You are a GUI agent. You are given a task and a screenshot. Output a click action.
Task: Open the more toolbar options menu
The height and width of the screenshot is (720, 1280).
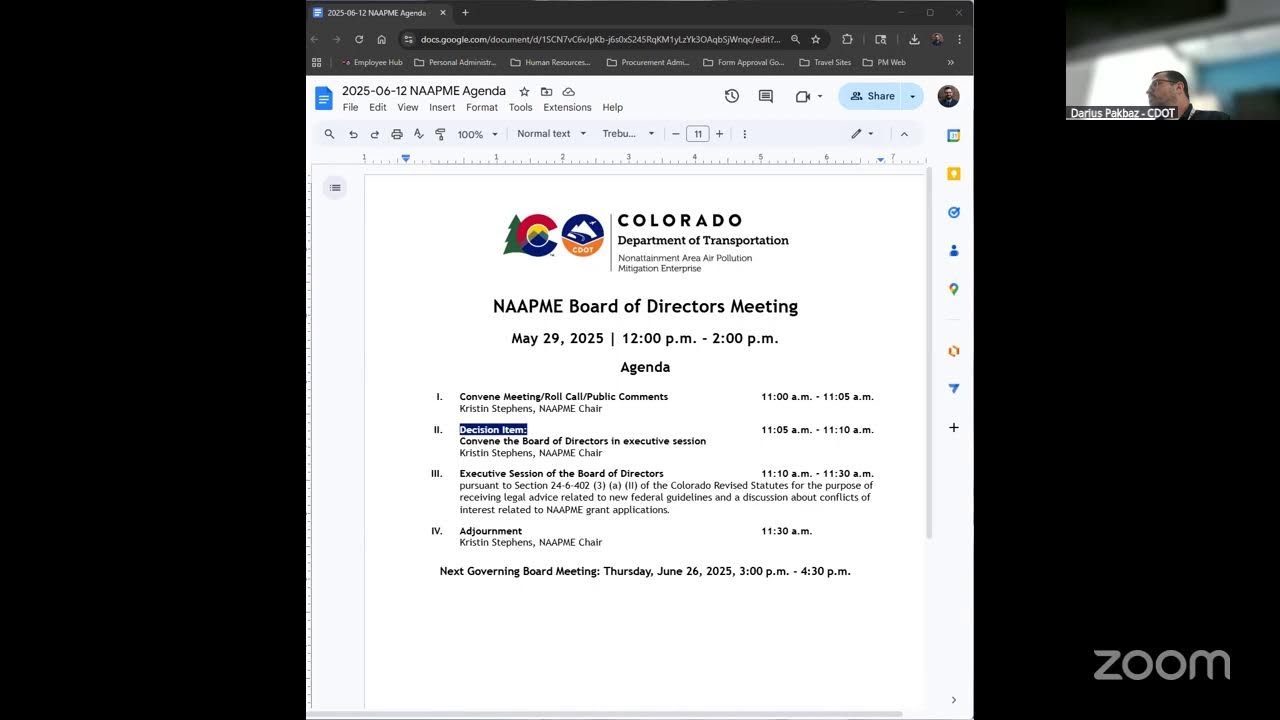[x=744, y=134]
